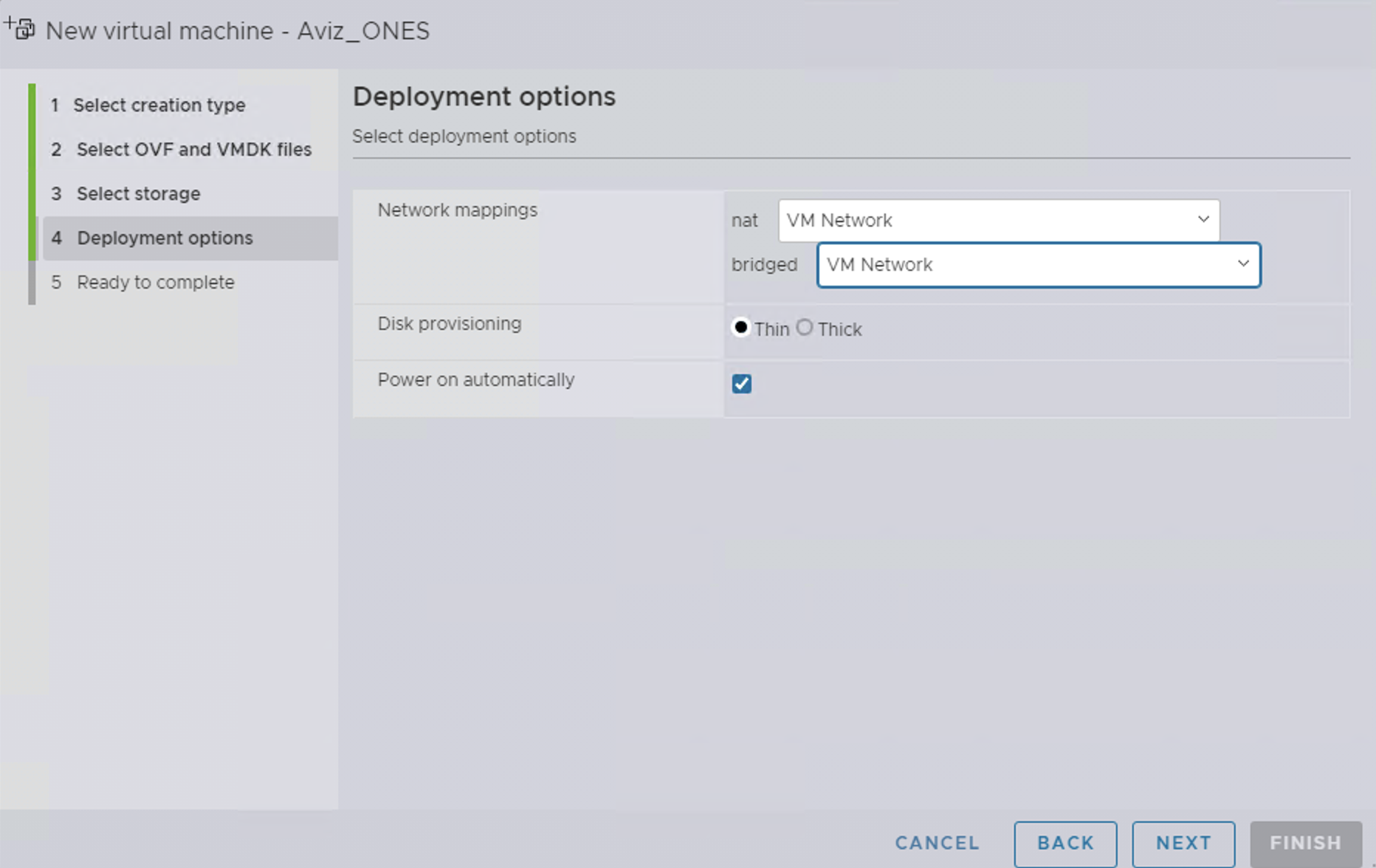Go to step 2 Select OVF and VMDK files
The image size is (1376, 868).
193,149
